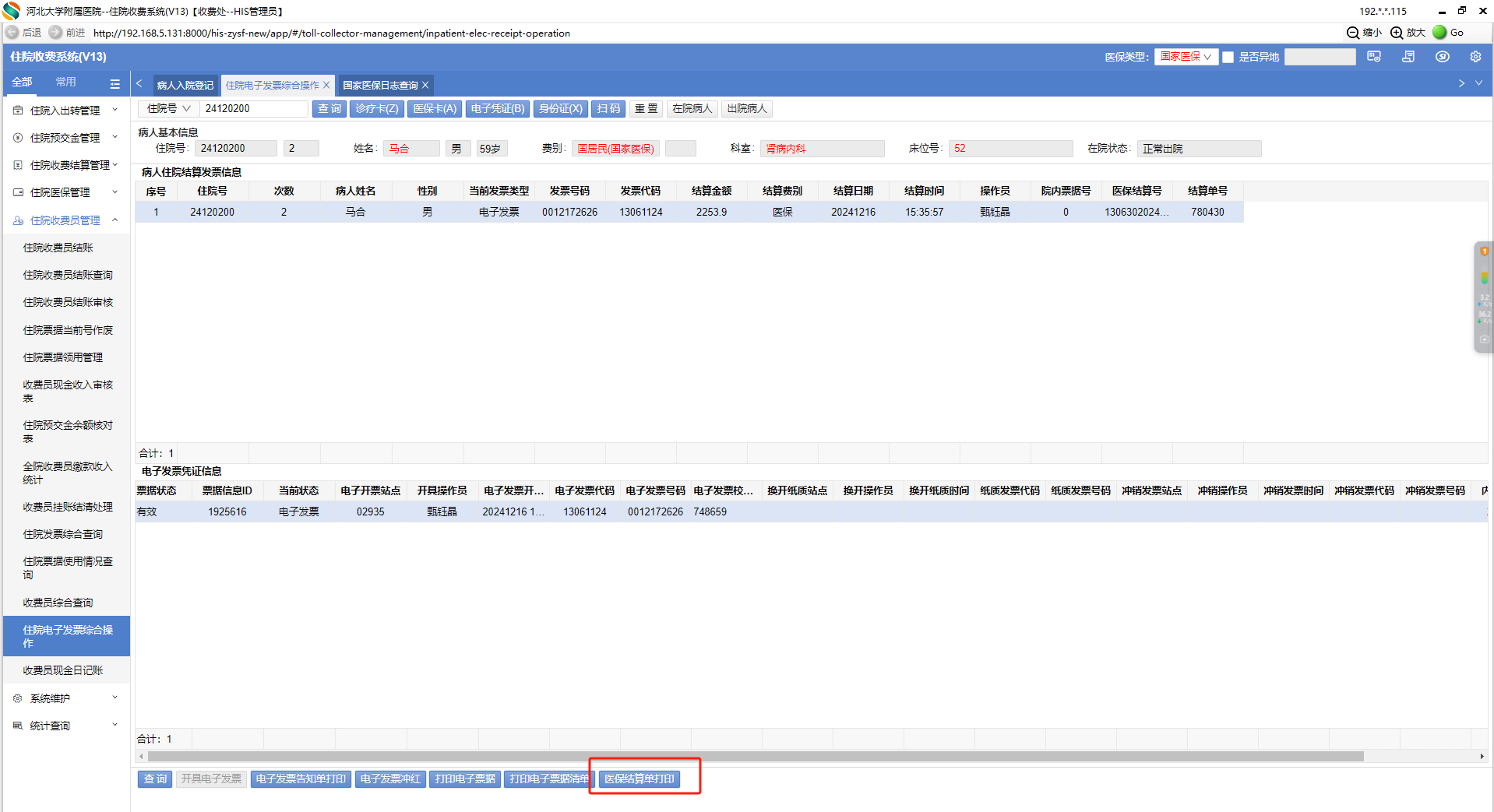Switch to the 全部 sidebar tab
Image resolution: width=1494 pixels, height=812 pixels.
point(22,82)
